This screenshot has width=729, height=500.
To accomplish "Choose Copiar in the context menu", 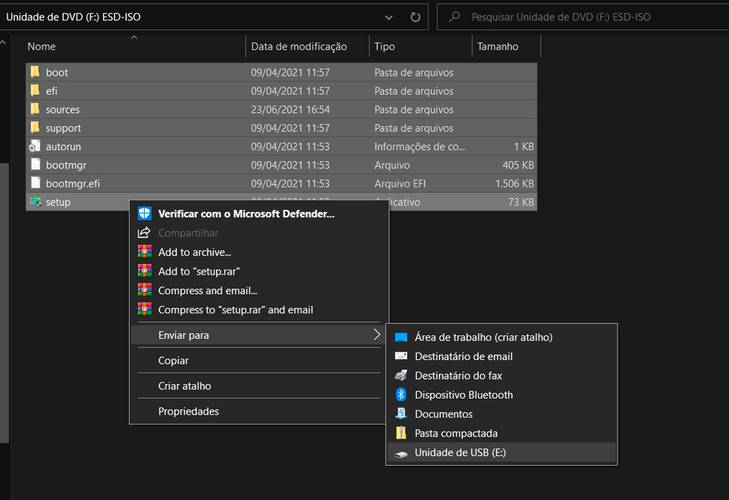I will [x=258, y=360].
